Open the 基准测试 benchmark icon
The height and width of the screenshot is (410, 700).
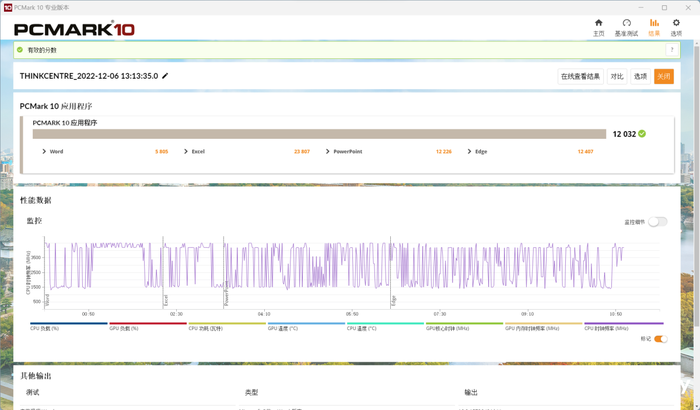tap(627, 23)
